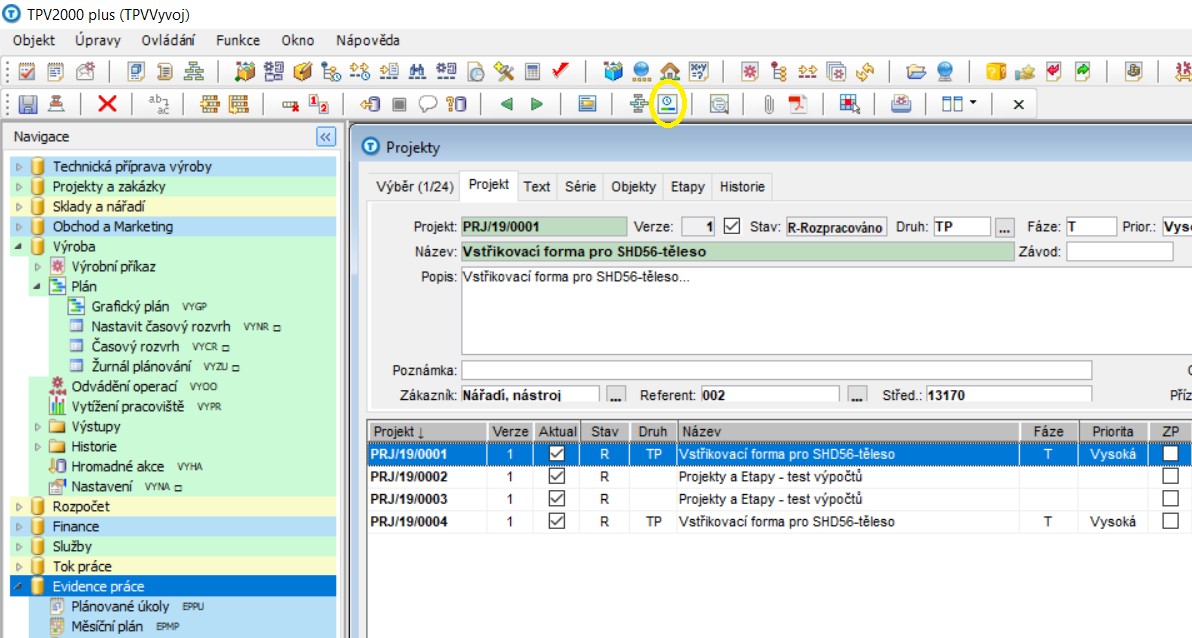The height and width of the screenshot is (638, 1192).
Task: Collapse the Výroba tree node
Action: click(x=19, y=246)
